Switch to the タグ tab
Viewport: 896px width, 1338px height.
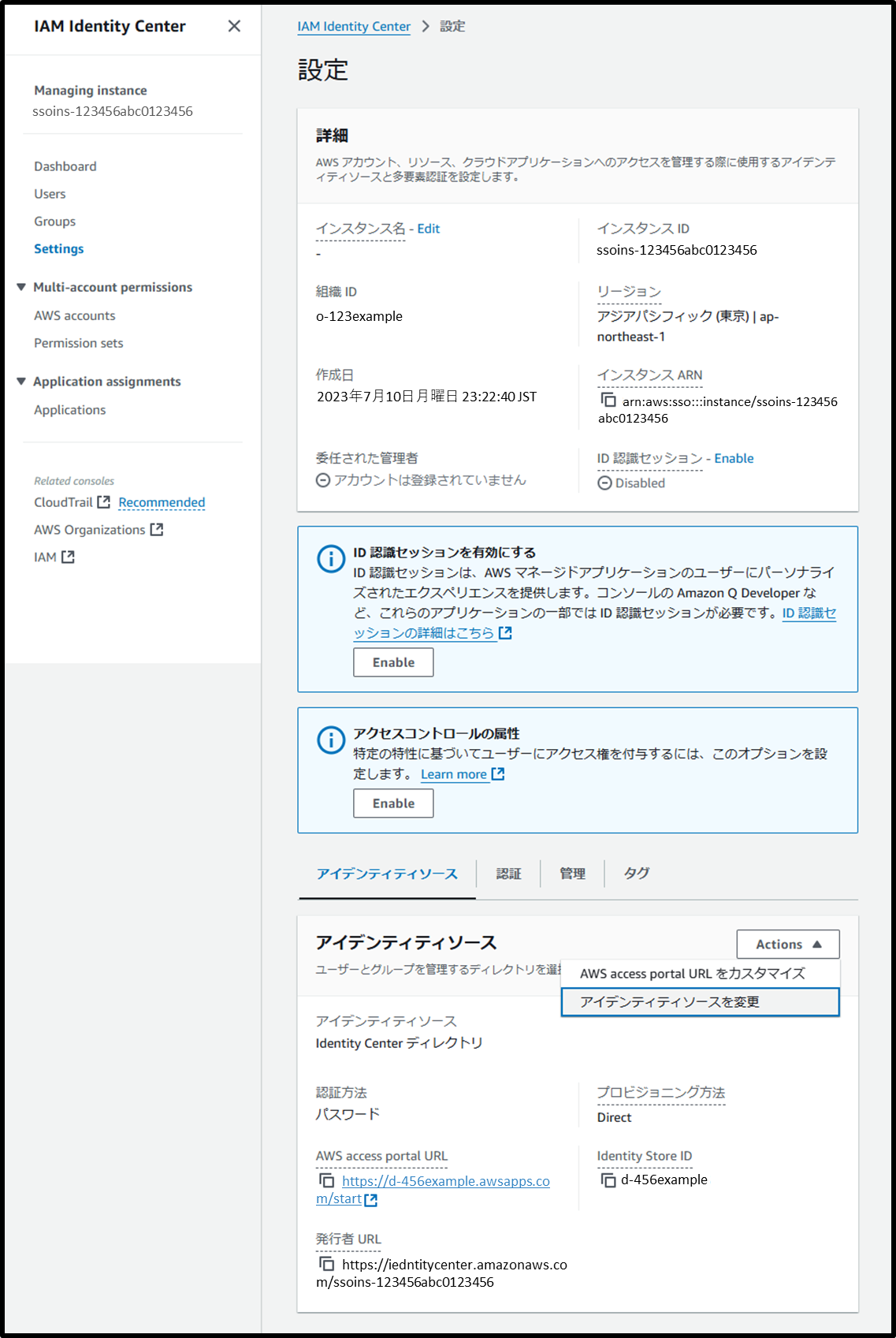click(x=636, y=874)
